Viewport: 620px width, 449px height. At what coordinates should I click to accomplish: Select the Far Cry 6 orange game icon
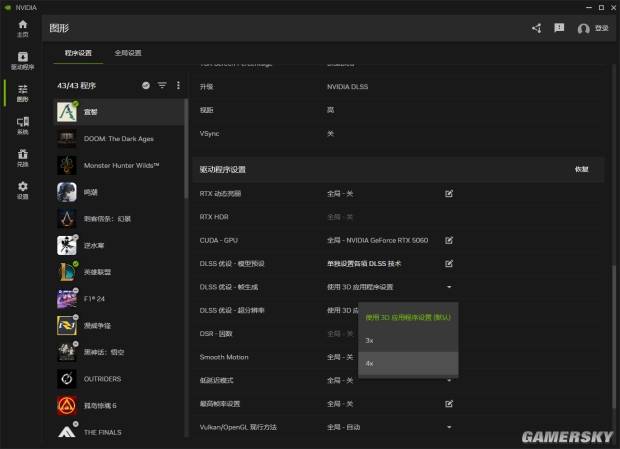(67, 406)
